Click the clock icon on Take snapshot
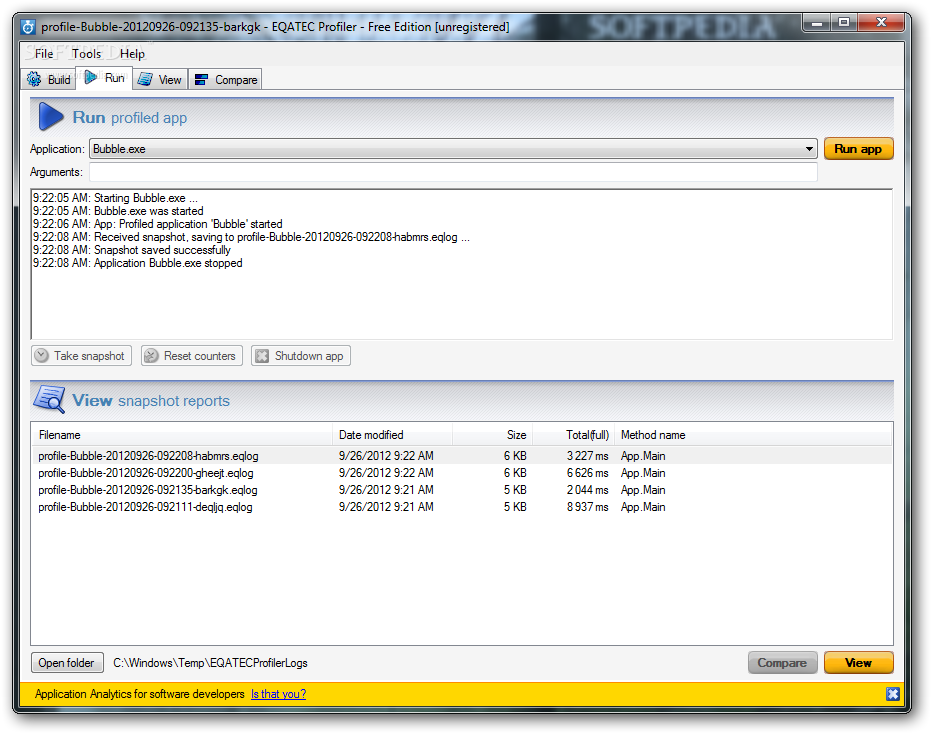The height and width of the screenshot is (734, 932). coord(42,355)
